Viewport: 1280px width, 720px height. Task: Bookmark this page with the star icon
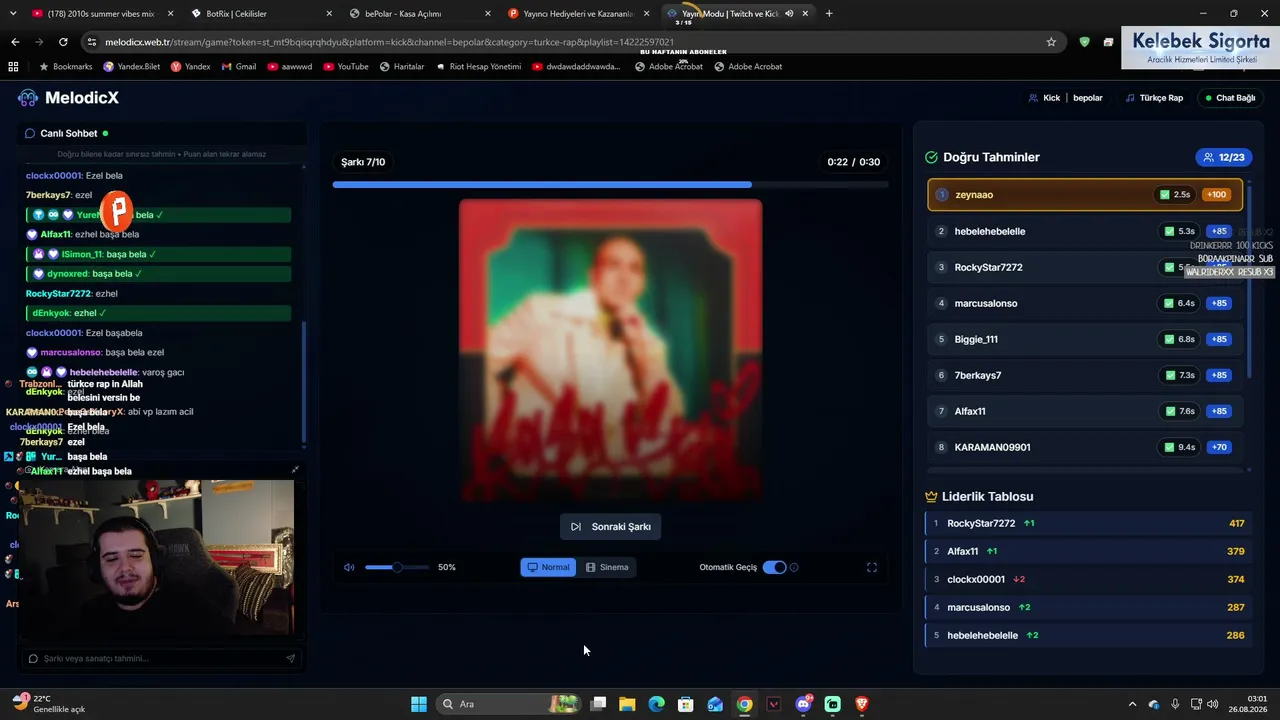[1051, 42]
